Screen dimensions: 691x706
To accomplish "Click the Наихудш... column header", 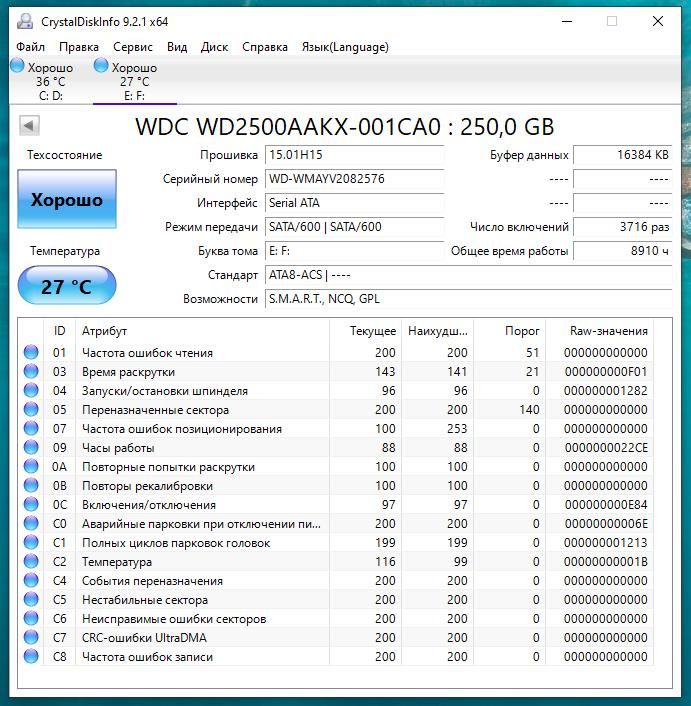I will 438,331.
